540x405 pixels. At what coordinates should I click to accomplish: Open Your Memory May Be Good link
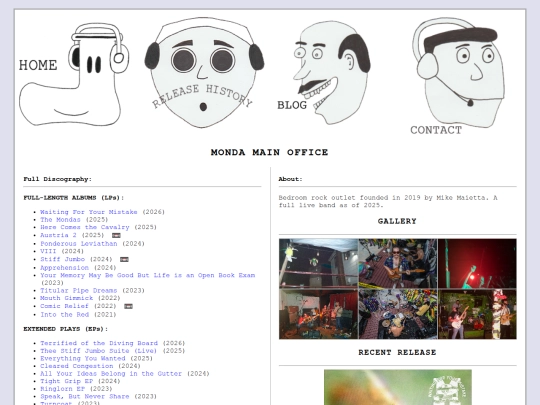pyautogui.click(x=148, y=275)
